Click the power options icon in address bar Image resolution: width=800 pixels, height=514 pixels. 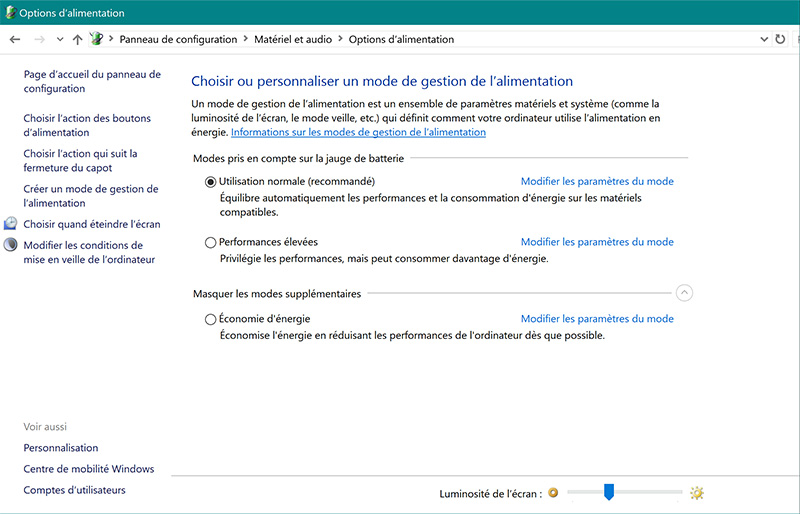97,39
